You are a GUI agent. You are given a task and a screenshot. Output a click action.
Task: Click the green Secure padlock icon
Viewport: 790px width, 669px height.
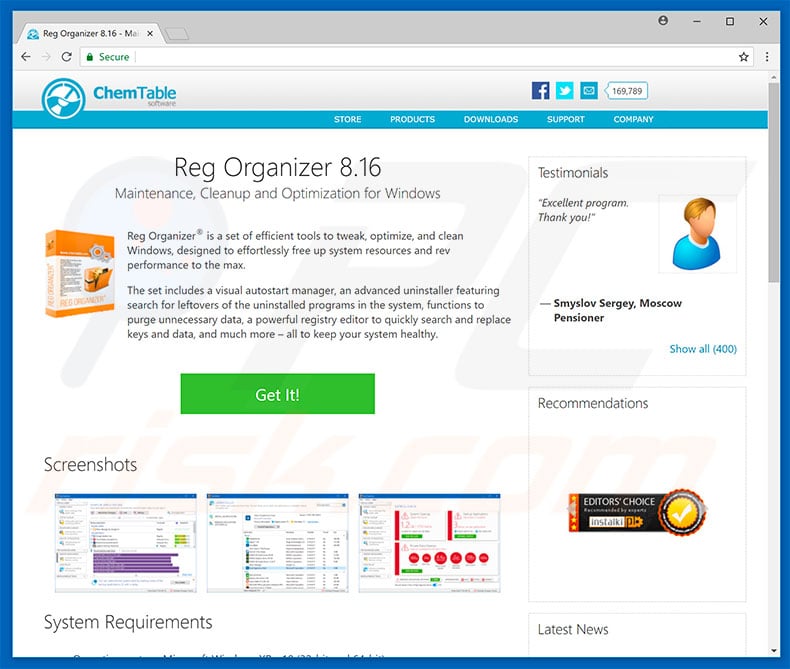point(90,57)
